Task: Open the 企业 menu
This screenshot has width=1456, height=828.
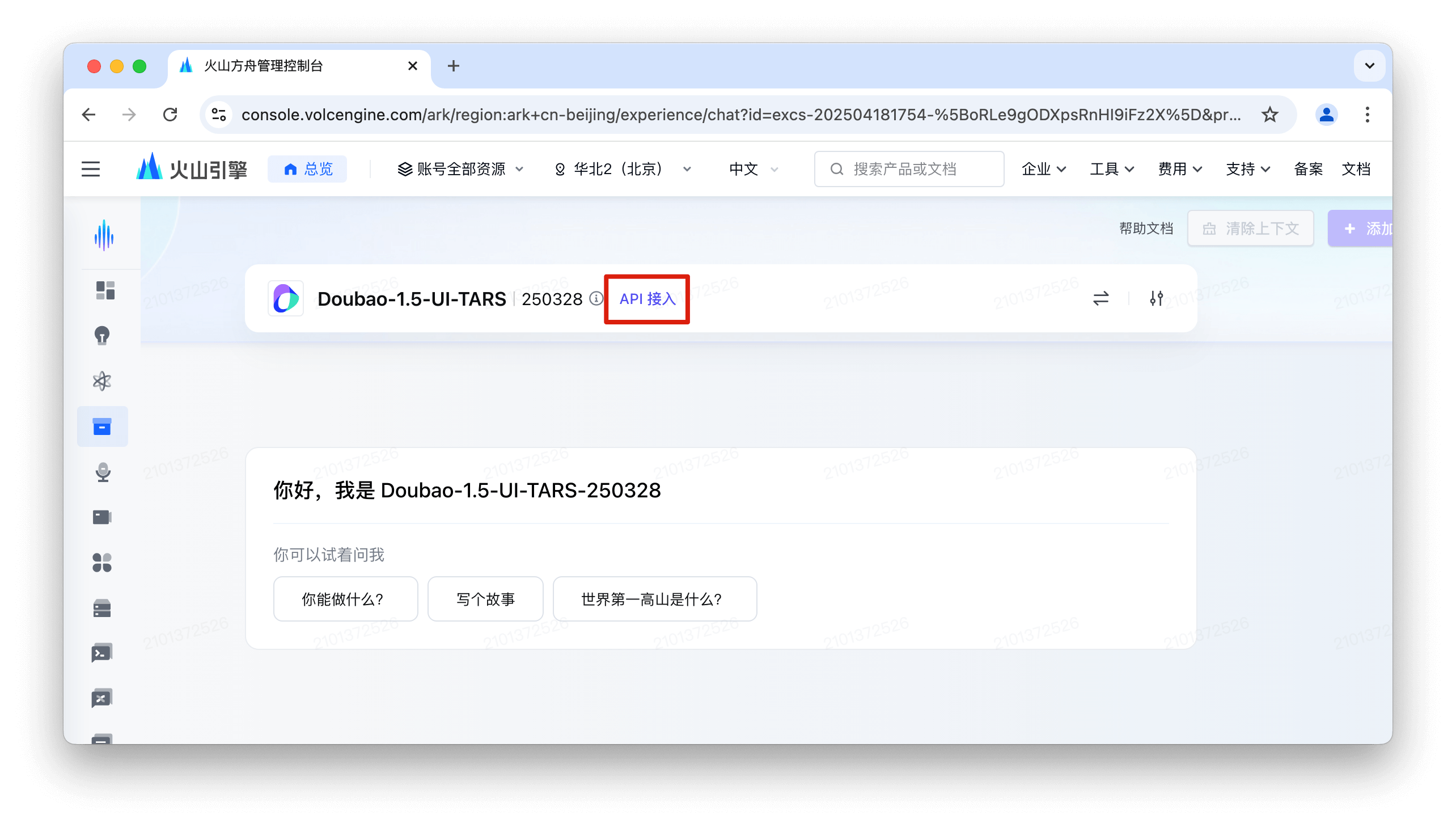Action: pos(1043,169)
